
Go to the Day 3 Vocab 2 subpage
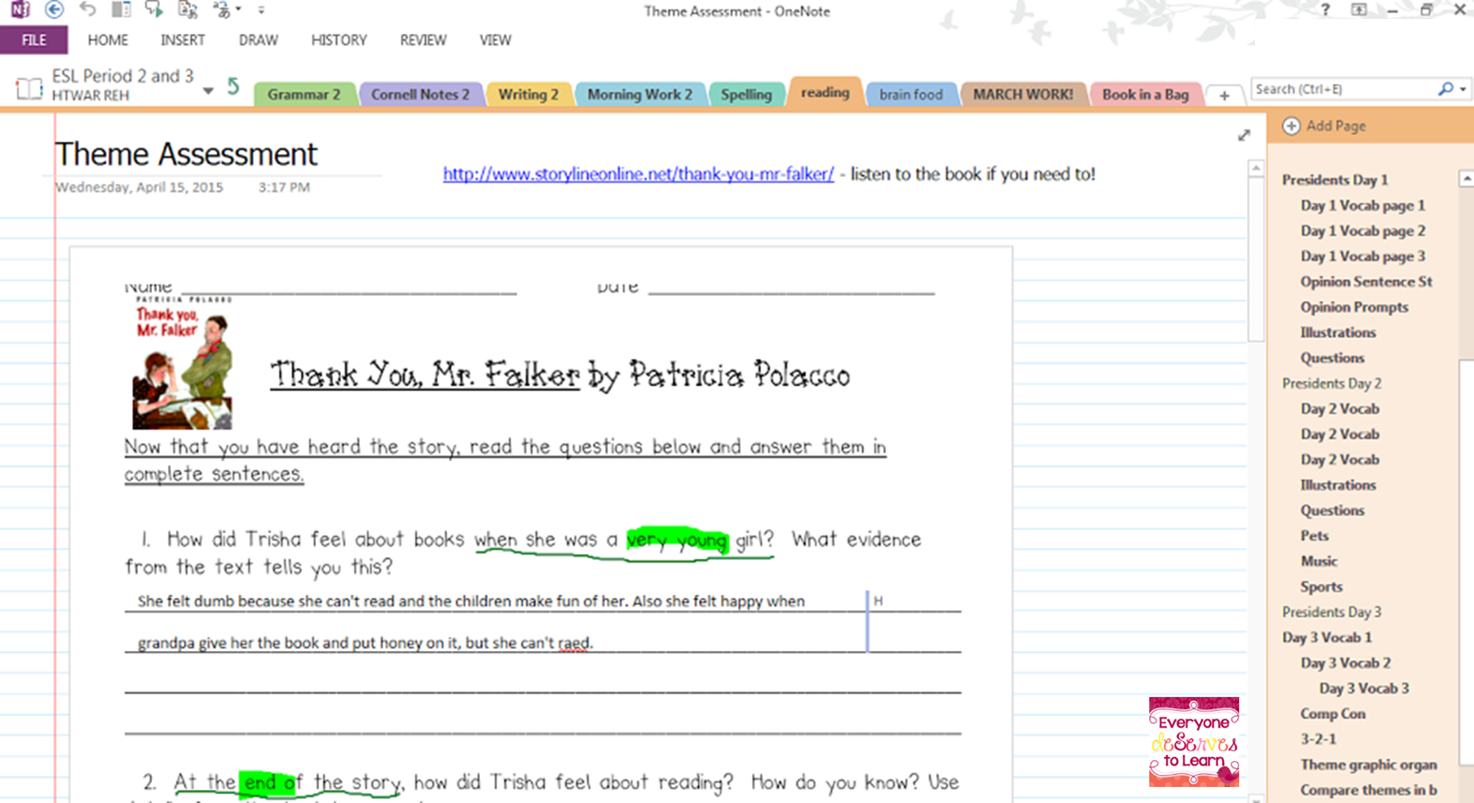point(1345,663)
